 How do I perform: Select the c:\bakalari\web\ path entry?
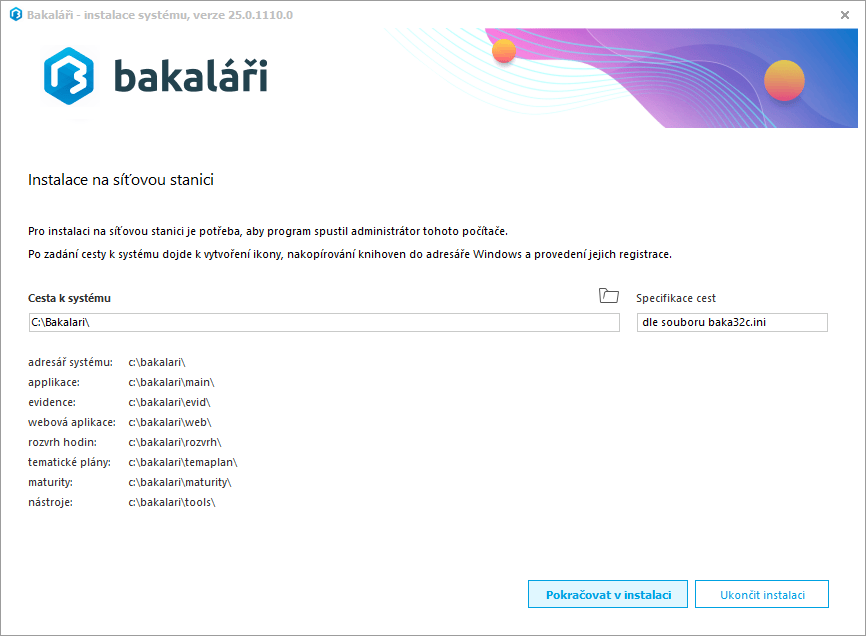coord(169,422)
